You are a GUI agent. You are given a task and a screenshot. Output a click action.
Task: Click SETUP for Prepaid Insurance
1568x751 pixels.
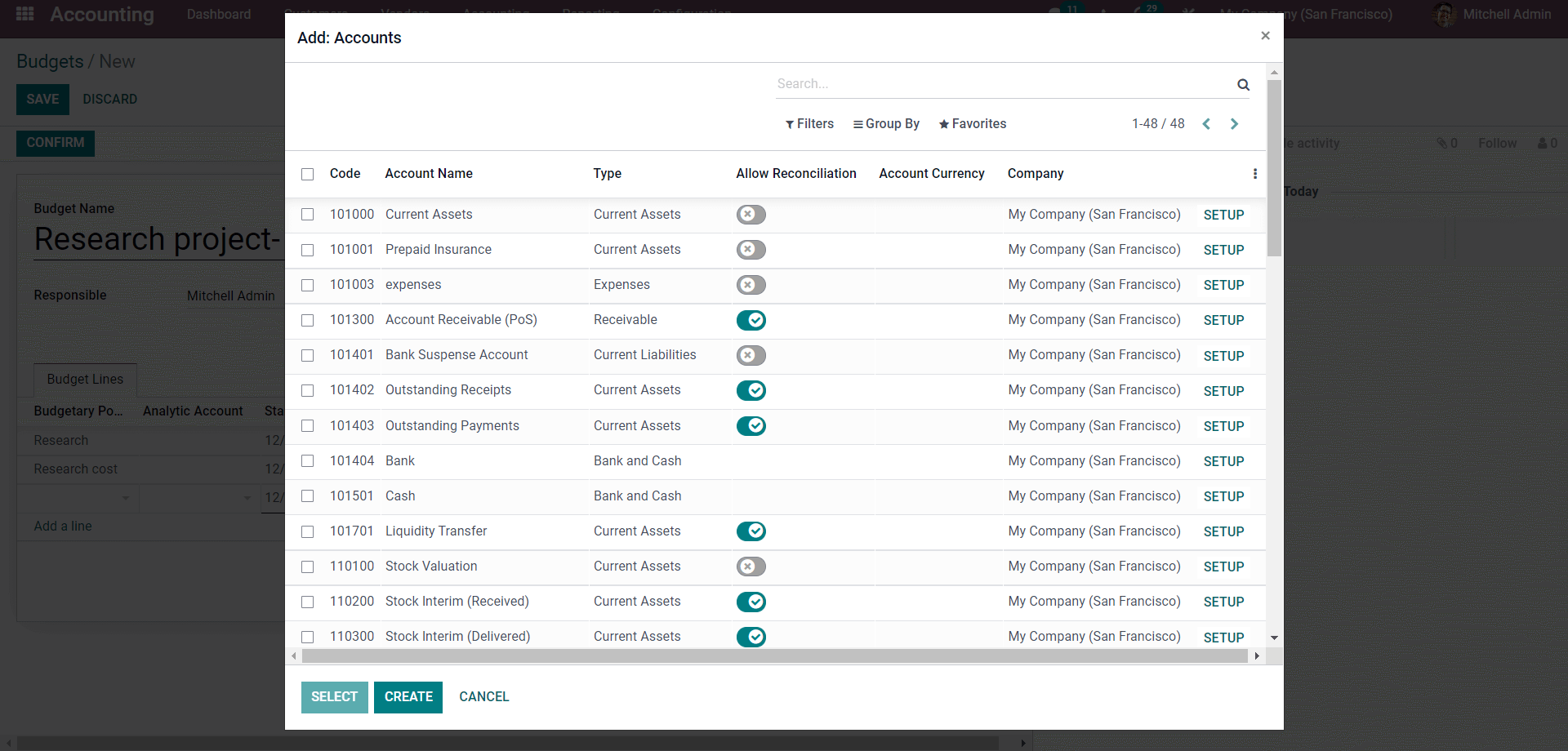click(x=1223, y=250)
